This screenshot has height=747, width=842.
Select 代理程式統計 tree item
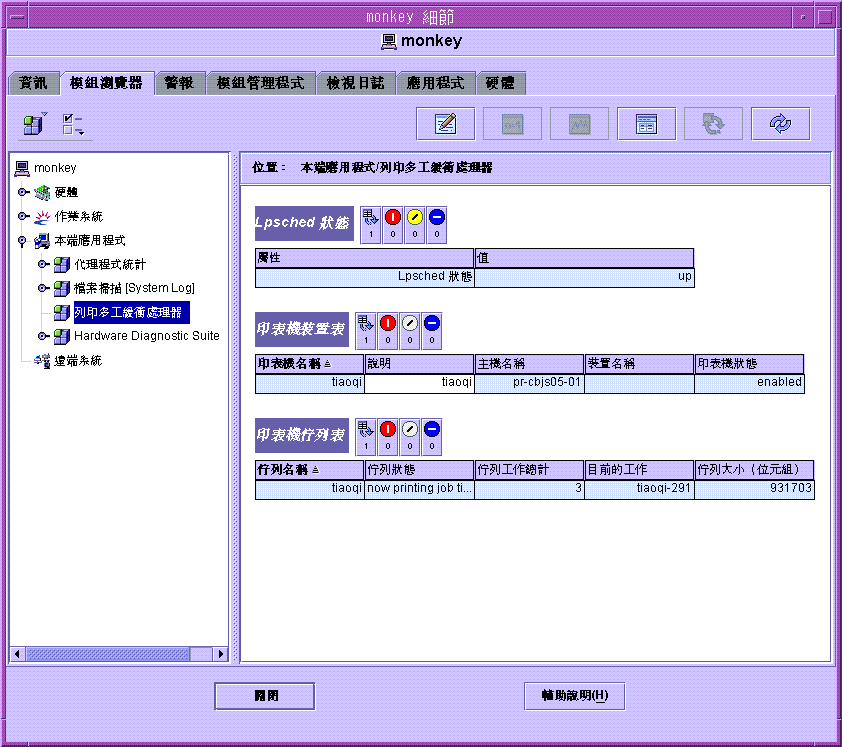point(110,264)
